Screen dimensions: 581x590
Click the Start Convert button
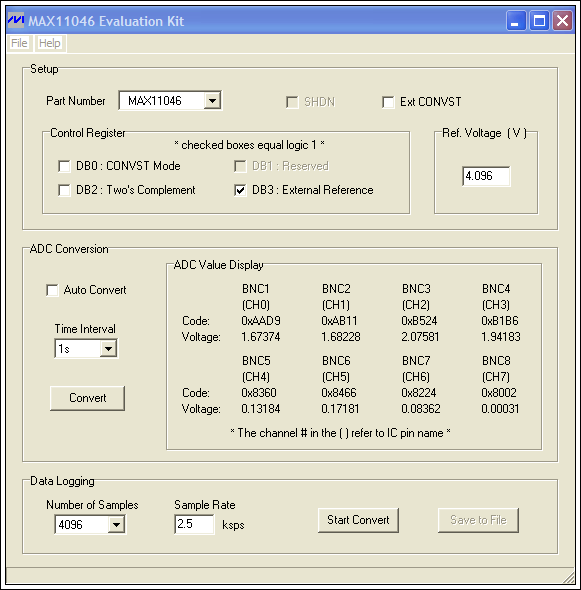[358, 520]
